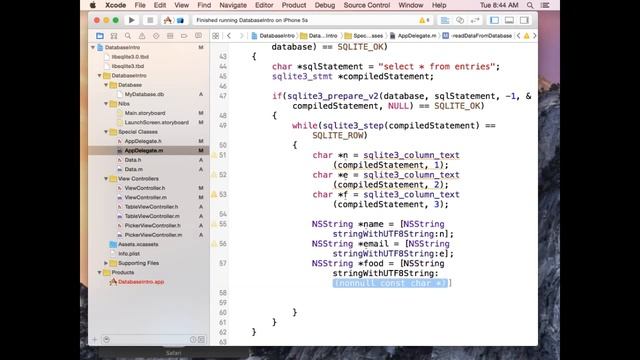Collapse the Products group

click(100, 272)
